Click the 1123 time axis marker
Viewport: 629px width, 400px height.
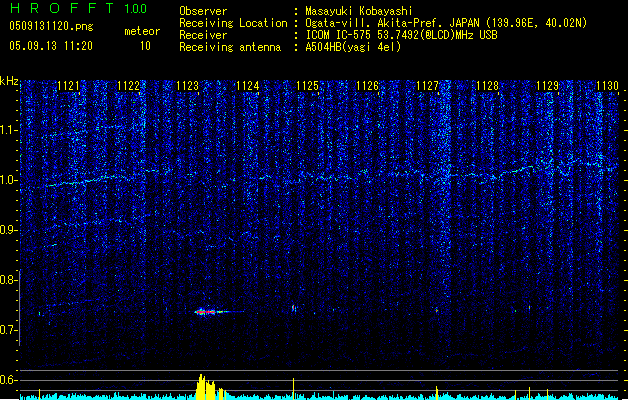pos(187,86)
